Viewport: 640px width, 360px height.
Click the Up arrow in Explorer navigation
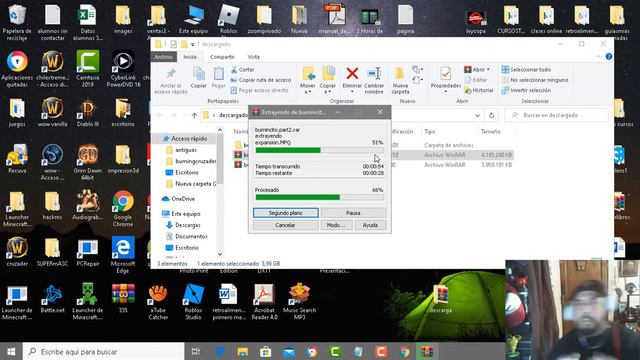194,116
